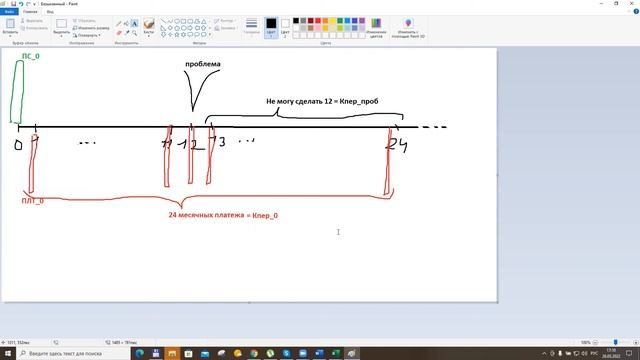Click Edit with Paint 3D button

[x=408, y=28]
